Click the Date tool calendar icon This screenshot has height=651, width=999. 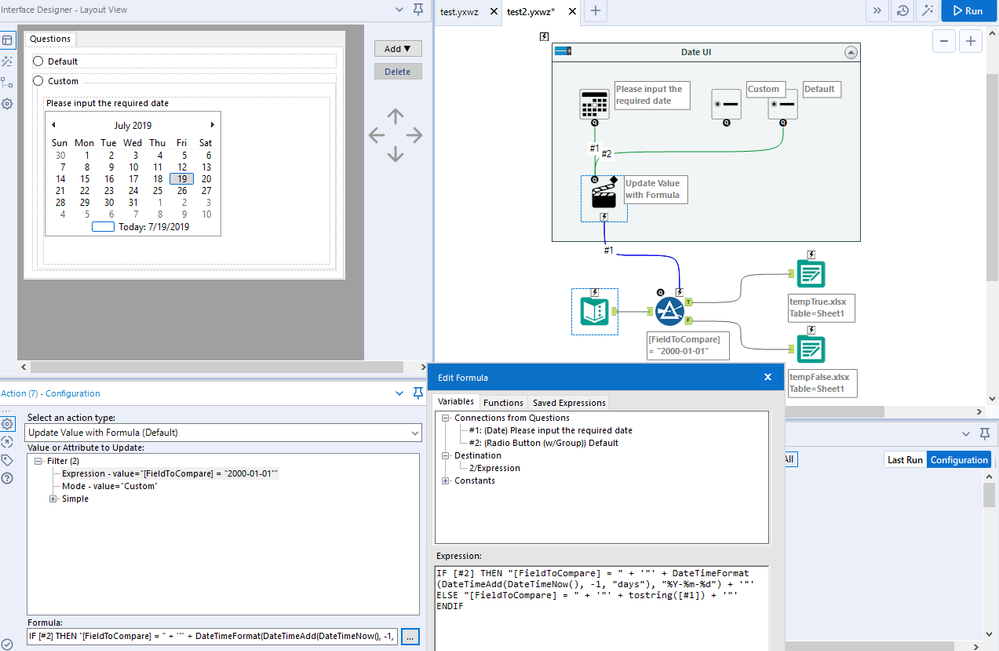point(595,105)
